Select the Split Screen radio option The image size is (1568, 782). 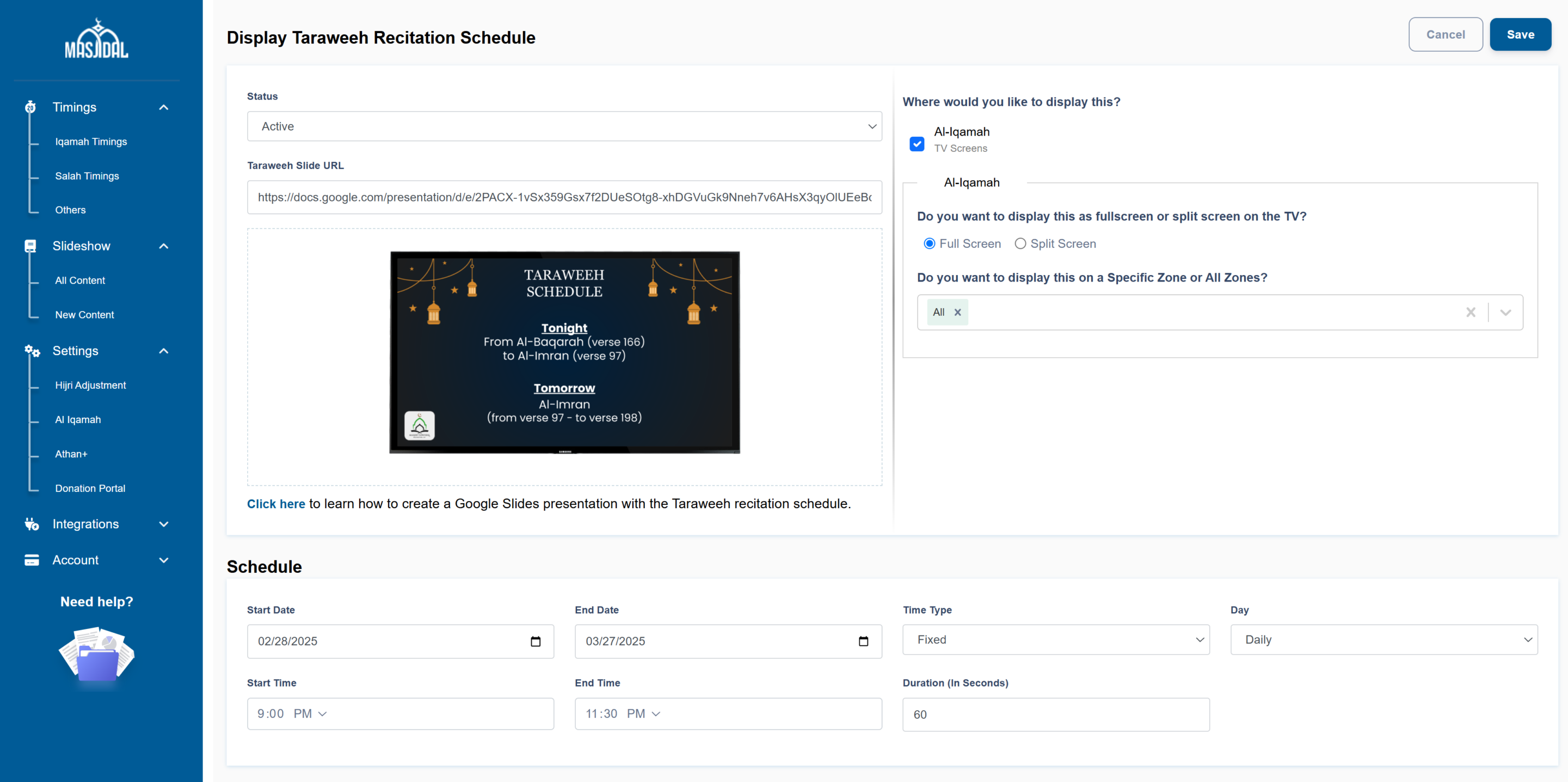point(1020,243)
